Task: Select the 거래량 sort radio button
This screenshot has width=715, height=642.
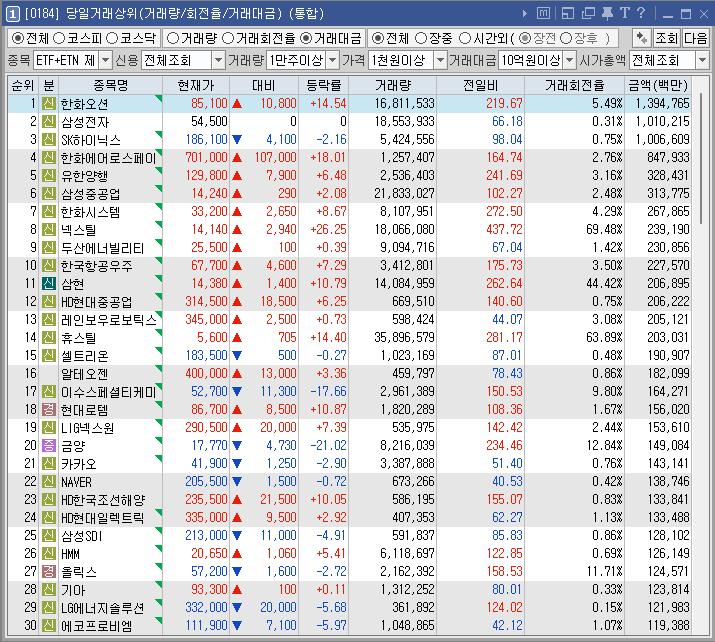Action: tap(172, 38)
